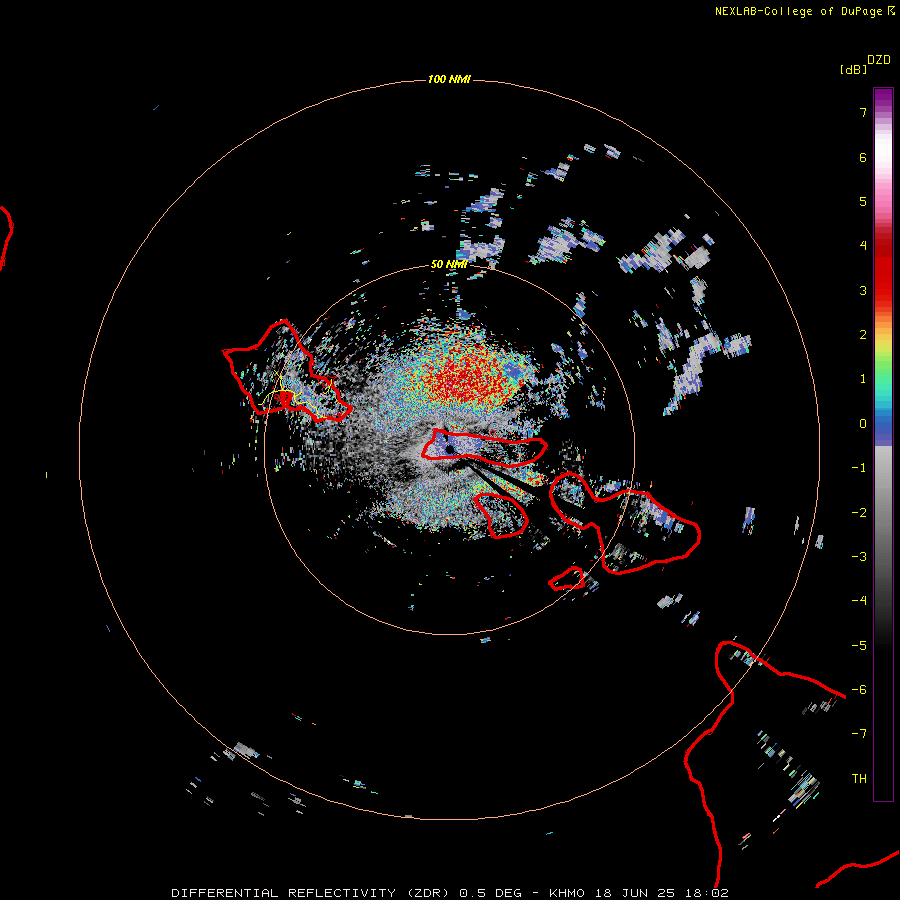Click the -2 dB tick label on the color bar

(859, 513)
